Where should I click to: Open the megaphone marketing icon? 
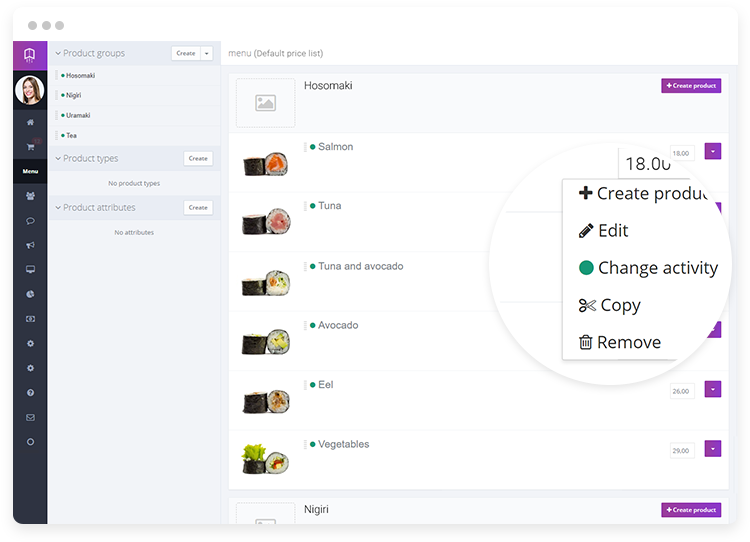pos(30,245)
